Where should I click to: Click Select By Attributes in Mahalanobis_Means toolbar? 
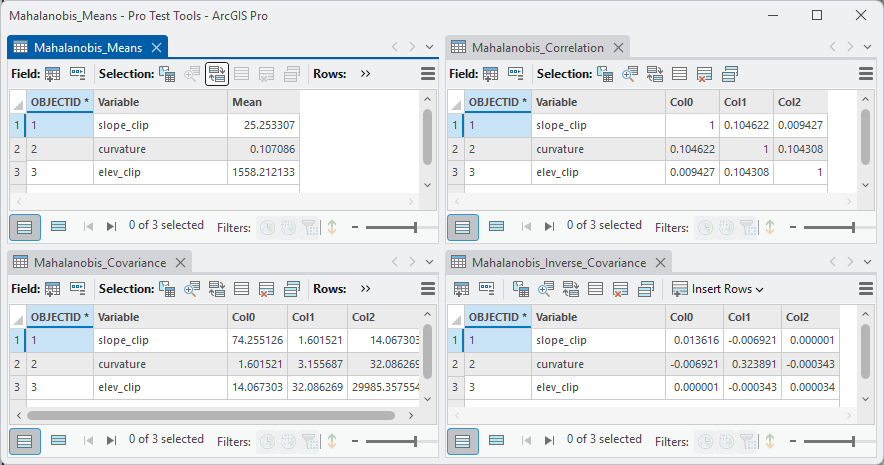point(167,74)
